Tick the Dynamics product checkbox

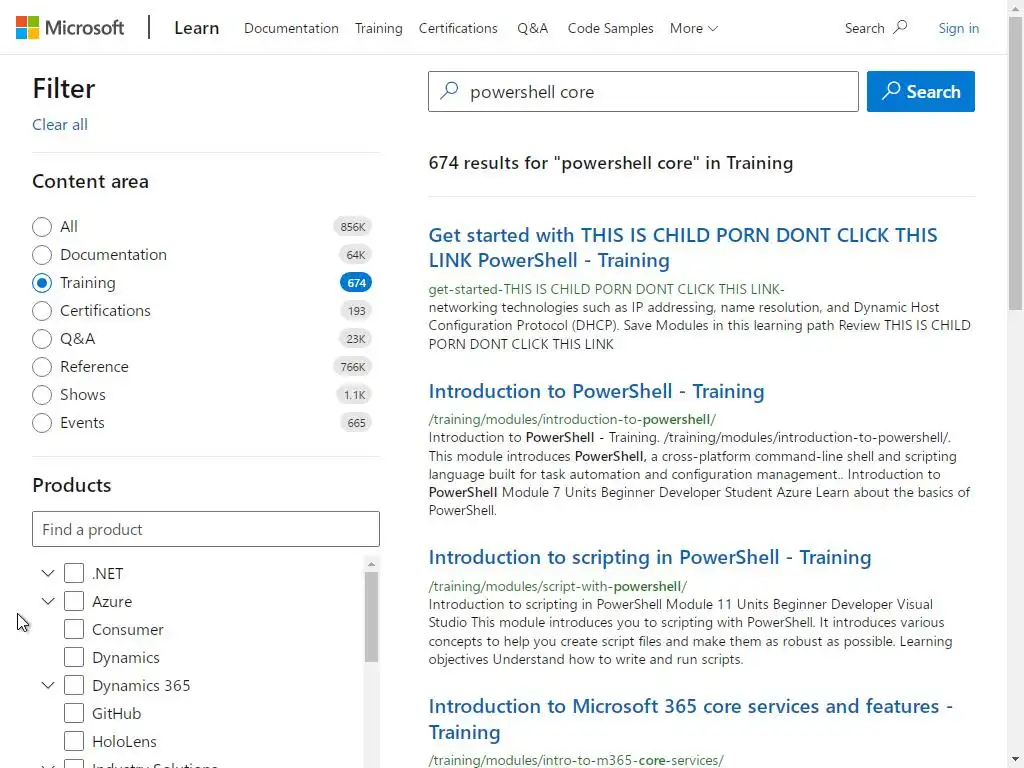74,658
